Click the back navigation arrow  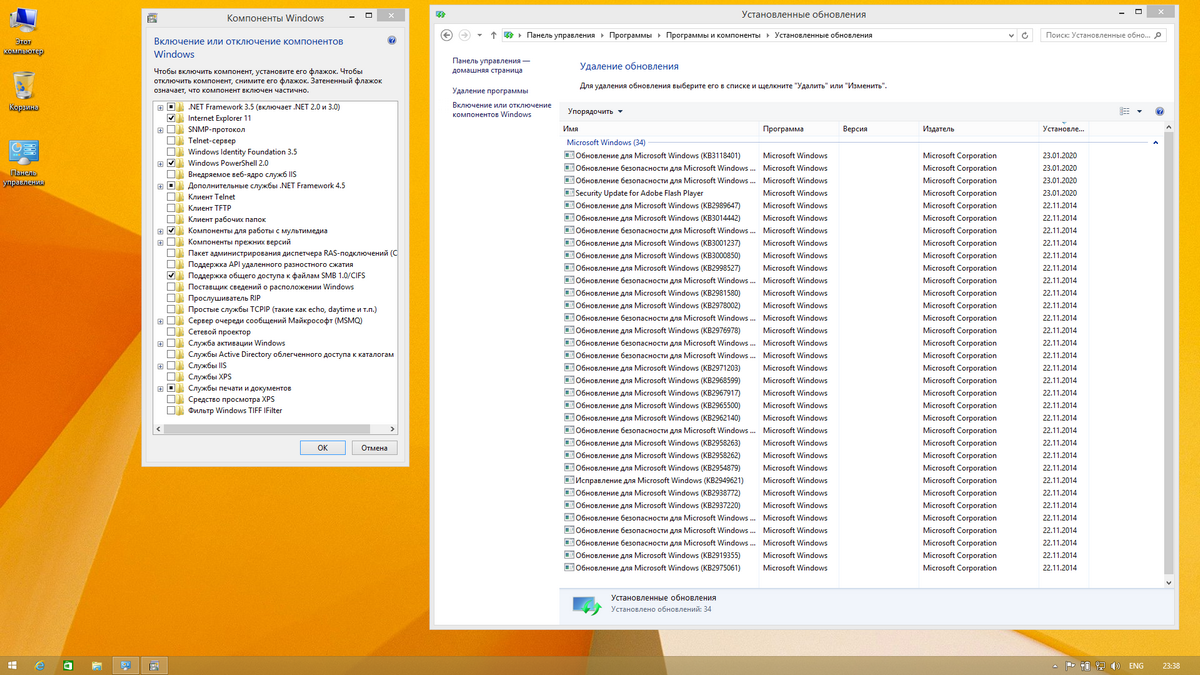(x=445, y=35)
